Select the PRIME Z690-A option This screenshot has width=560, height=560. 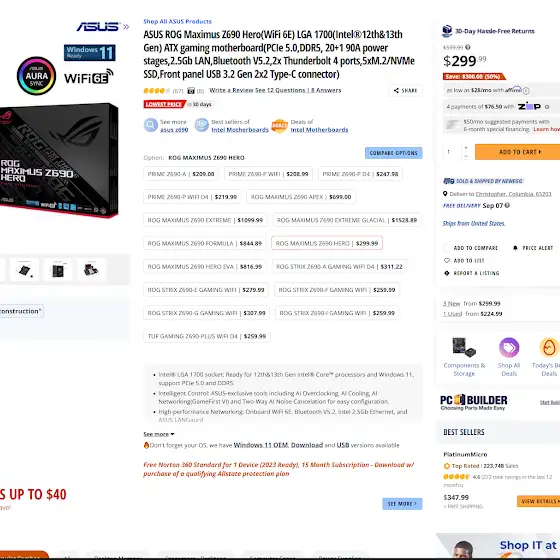coord(181,174)
